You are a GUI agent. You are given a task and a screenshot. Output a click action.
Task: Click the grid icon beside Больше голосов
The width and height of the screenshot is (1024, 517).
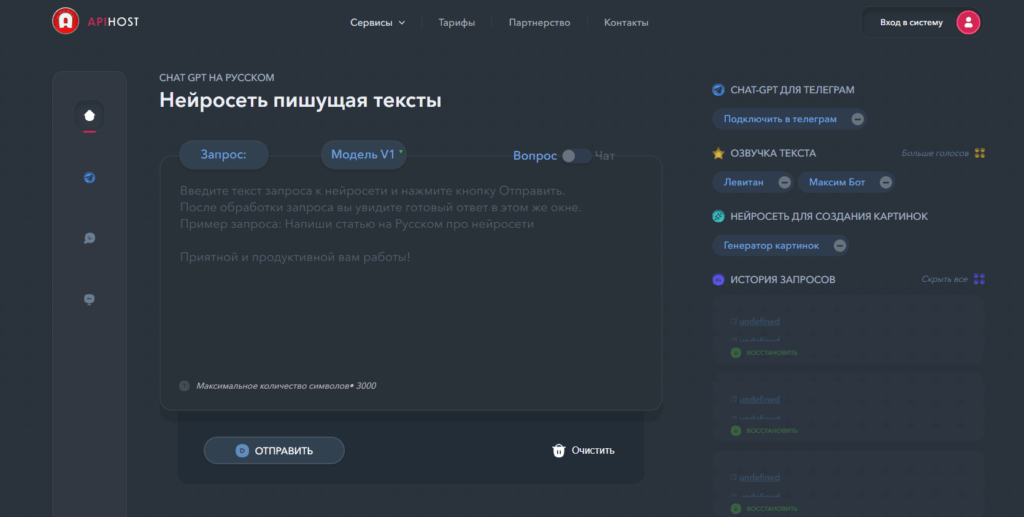980,153
